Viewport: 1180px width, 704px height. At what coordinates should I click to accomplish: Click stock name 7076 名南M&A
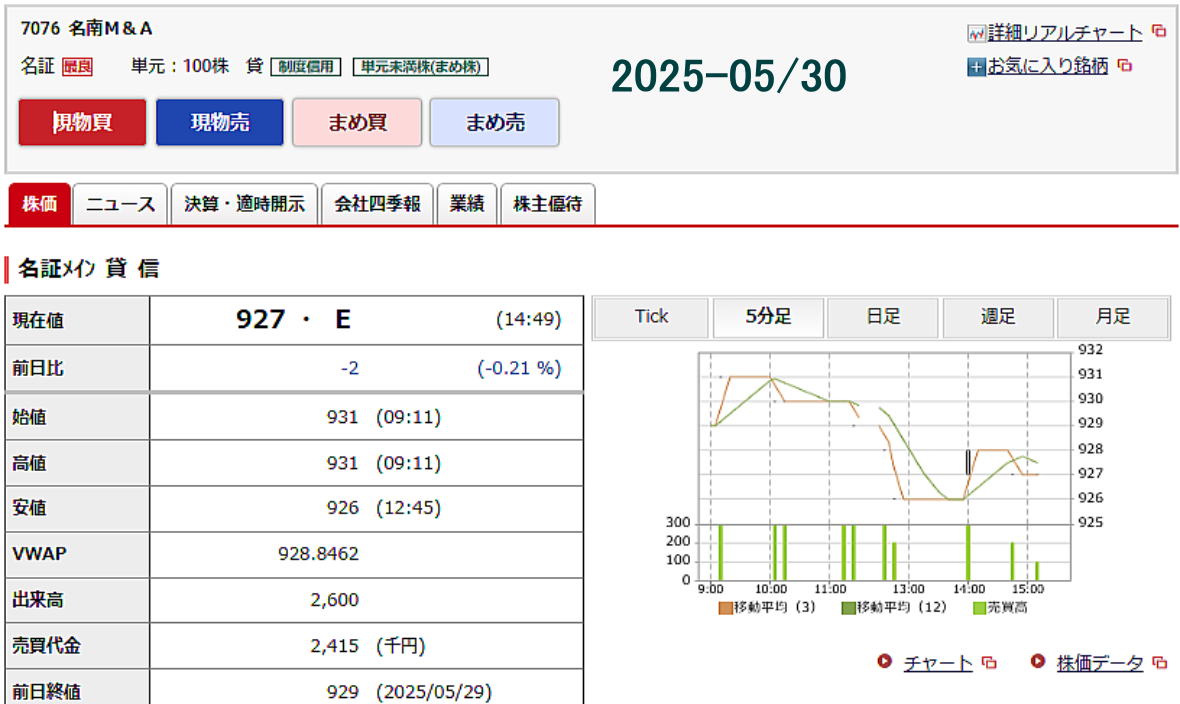[87, 29]
